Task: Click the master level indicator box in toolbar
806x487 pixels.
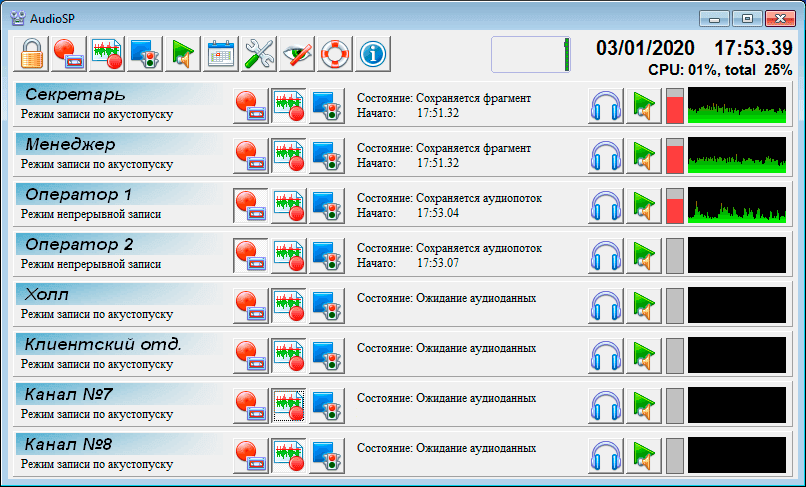Action: point(530,54)
